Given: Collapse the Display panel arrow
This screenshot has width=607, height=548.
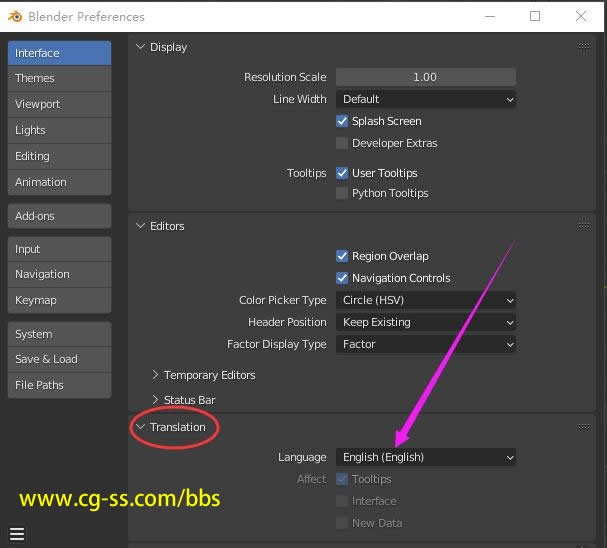Looking at the screenshot, I should tap(141, 47).
